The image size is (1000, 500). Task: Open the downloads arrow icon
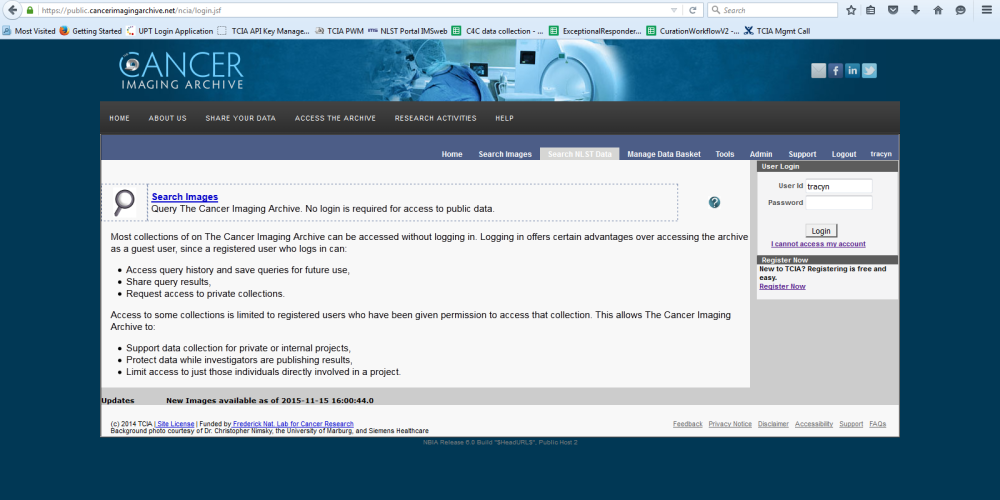916,10
